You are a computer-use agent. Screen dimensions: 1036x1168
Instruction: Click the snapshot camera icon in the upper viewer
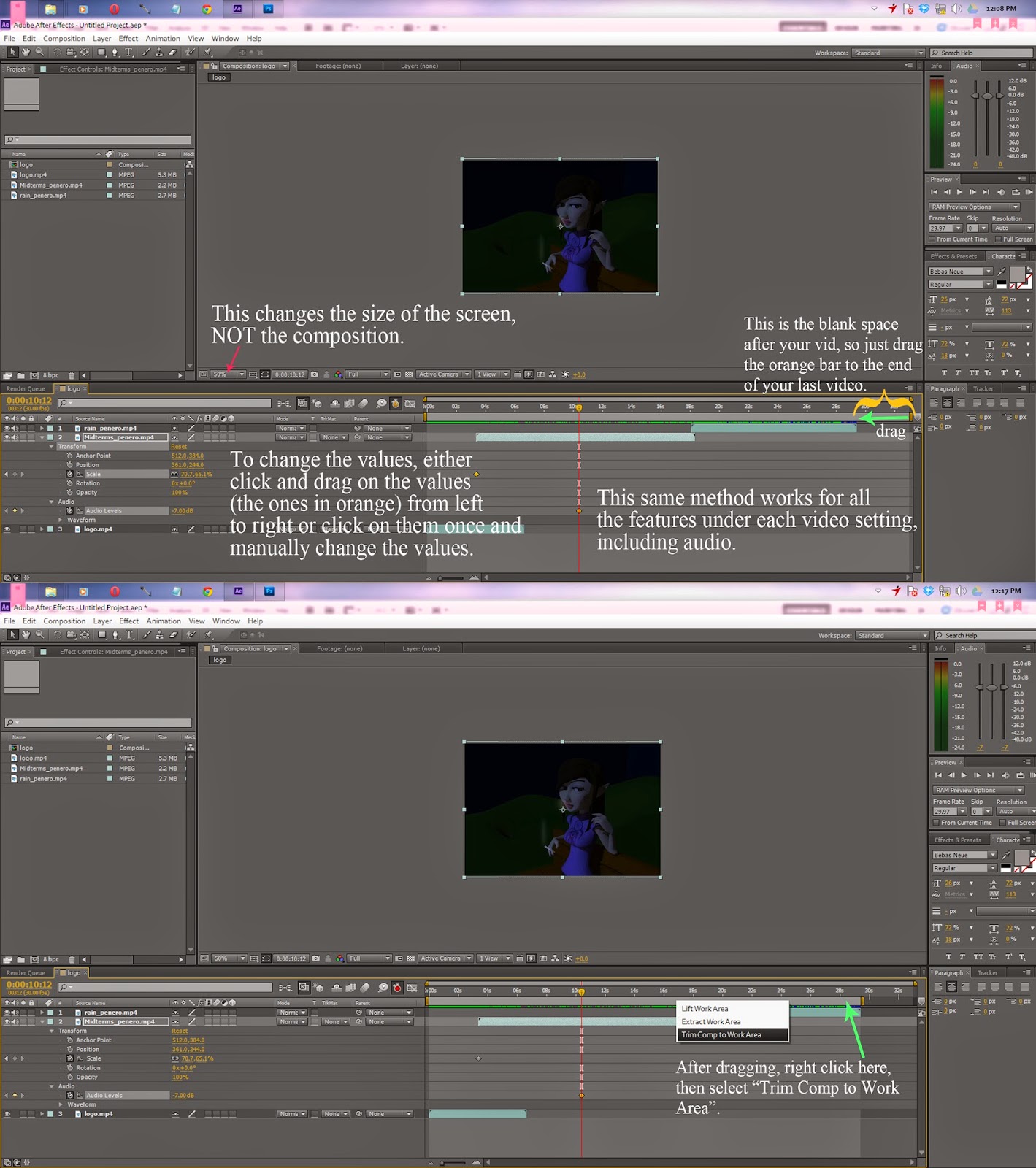315,374
